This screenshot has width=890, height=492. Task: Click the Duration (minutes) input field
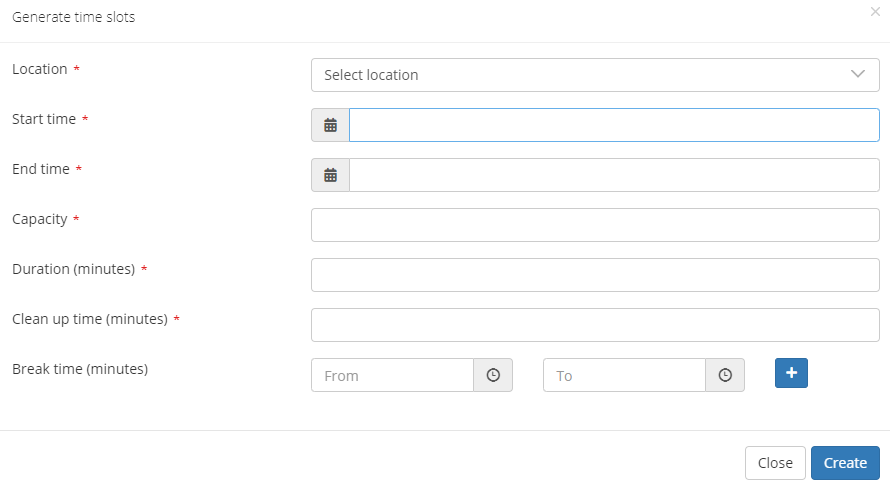pos(595,275)
